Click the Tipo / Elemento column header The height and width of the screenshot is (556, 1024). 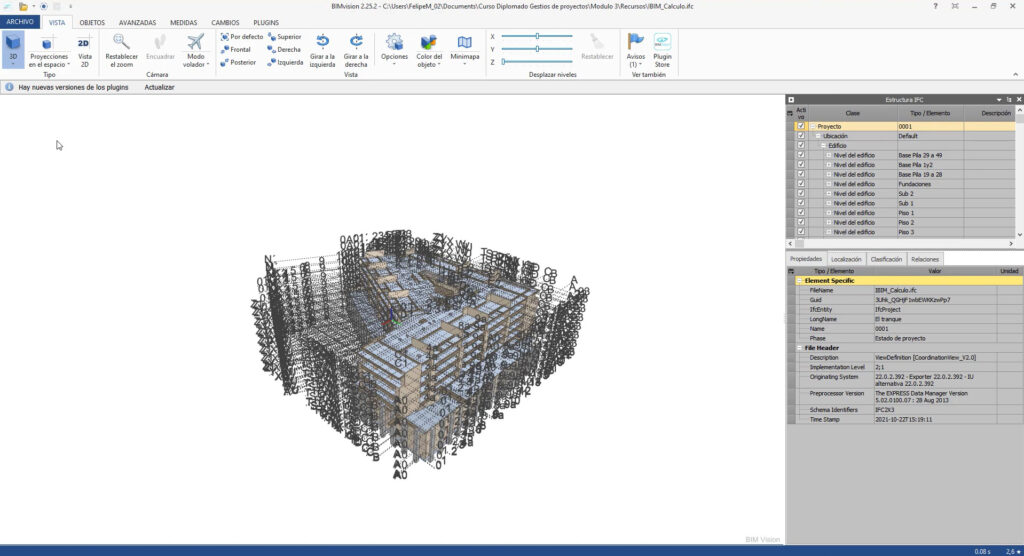[929, 113]
